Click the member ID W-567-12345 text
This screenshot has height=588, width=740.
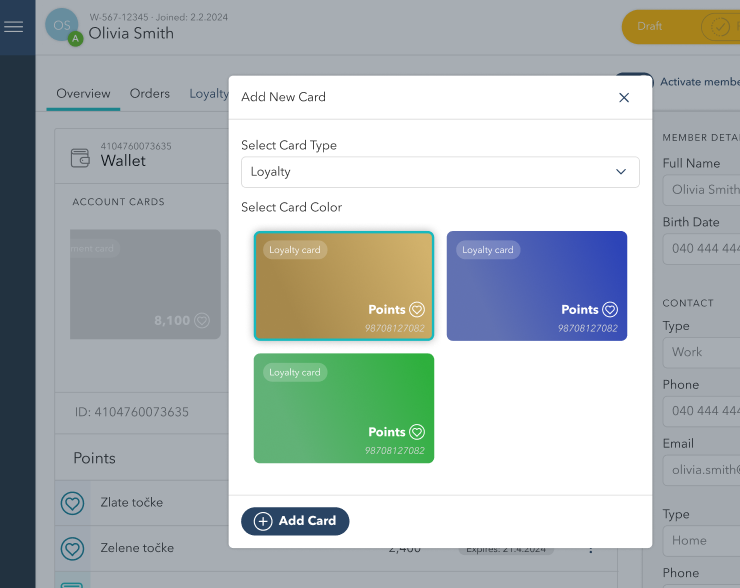point(119,17)
